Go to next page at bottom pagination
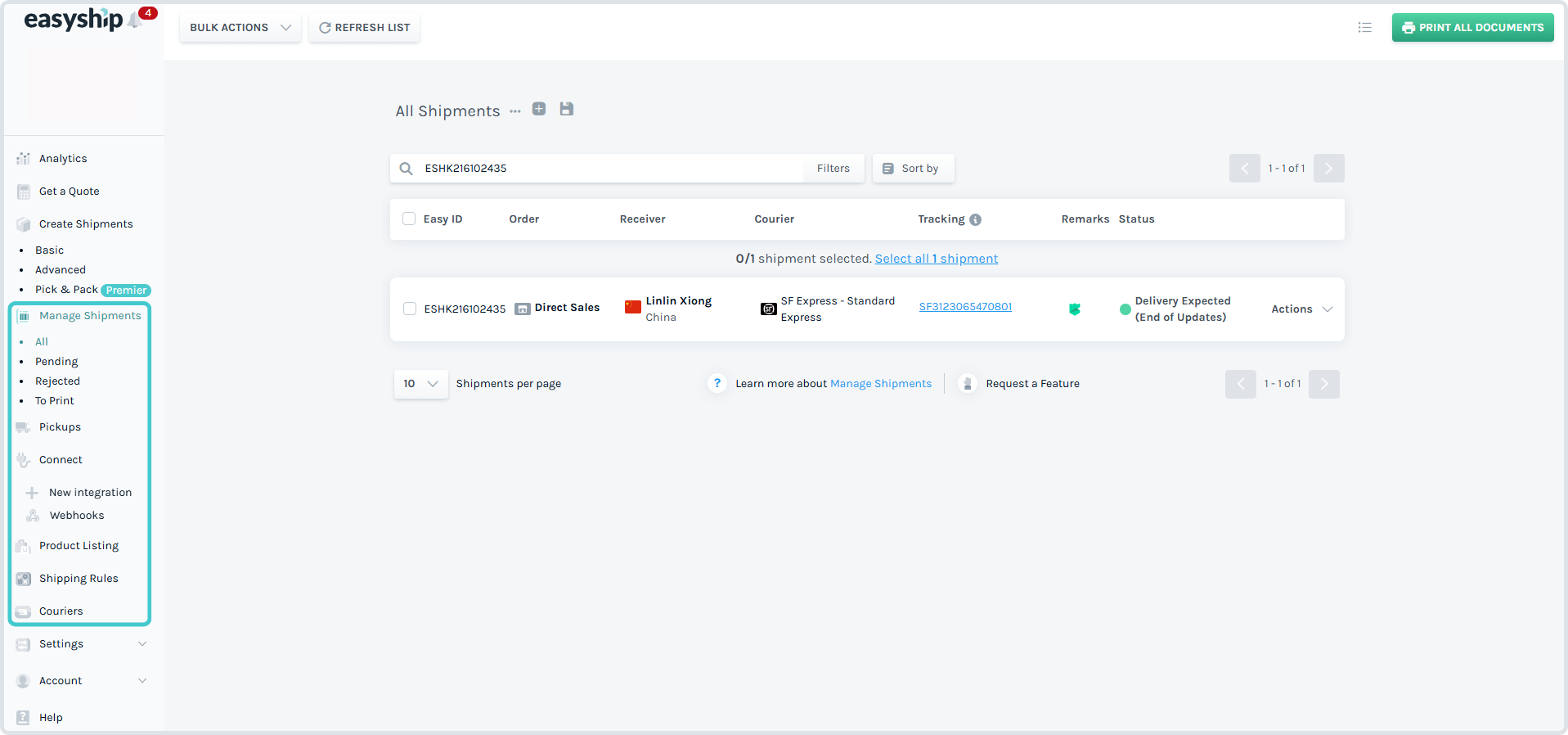The image size is (1568, 735). click(1324, 384)
